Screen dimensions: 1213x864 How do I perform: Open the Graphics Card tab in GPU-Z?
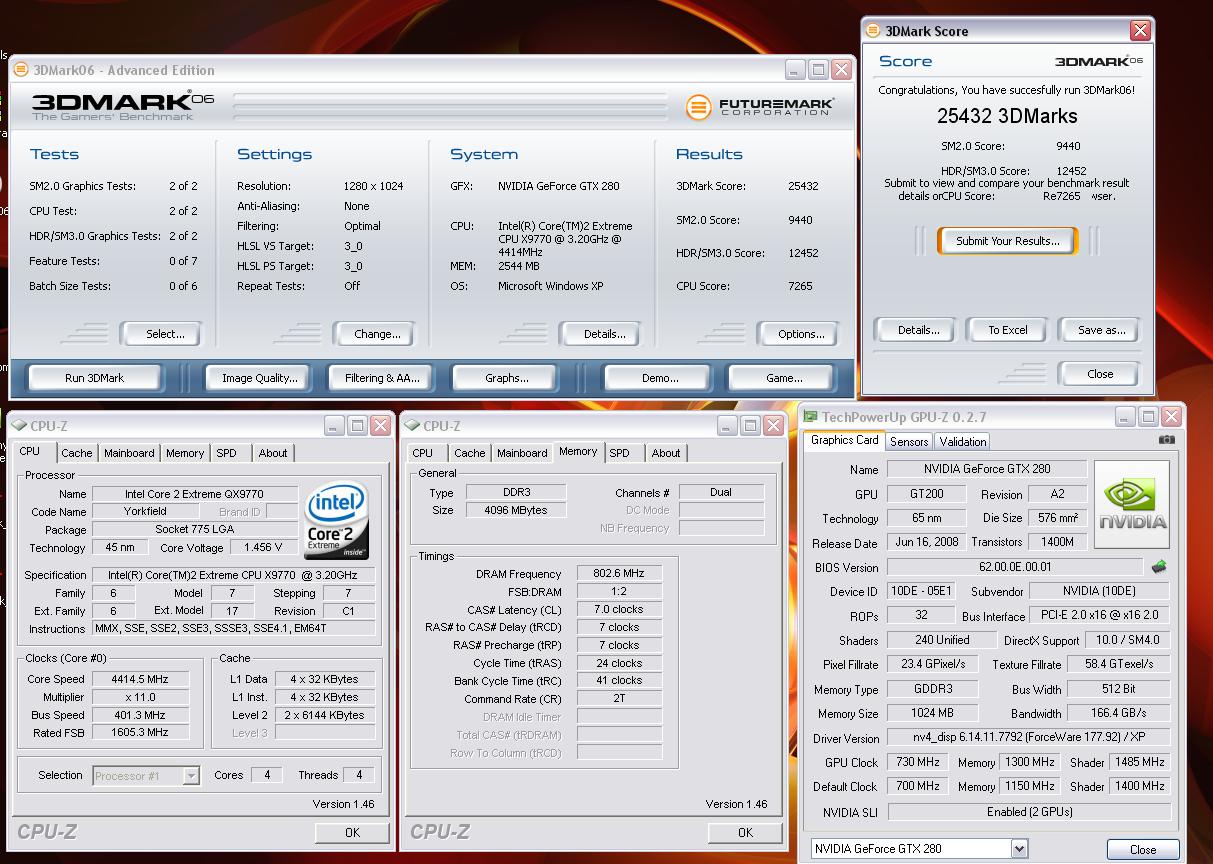[845, 440]
